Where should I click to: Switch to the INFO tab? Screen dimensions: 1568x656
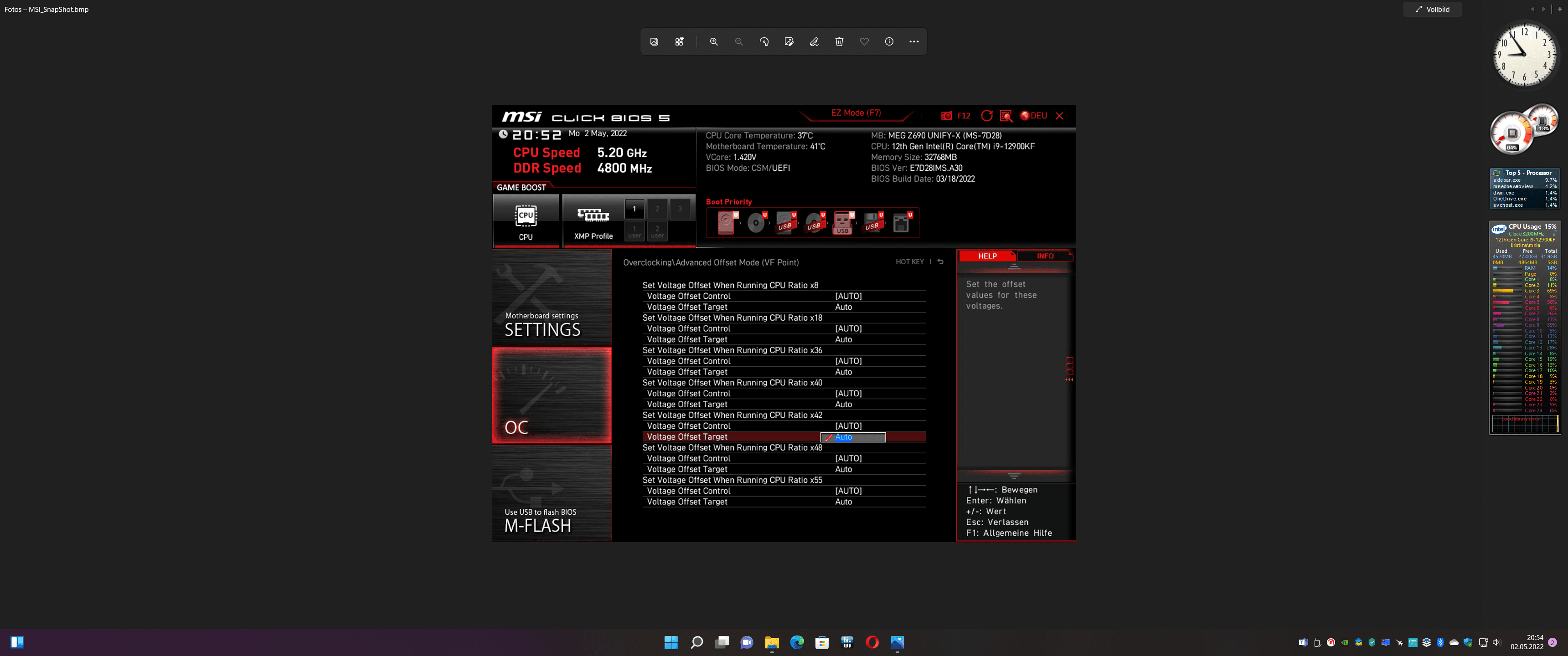pos(1045,256)
